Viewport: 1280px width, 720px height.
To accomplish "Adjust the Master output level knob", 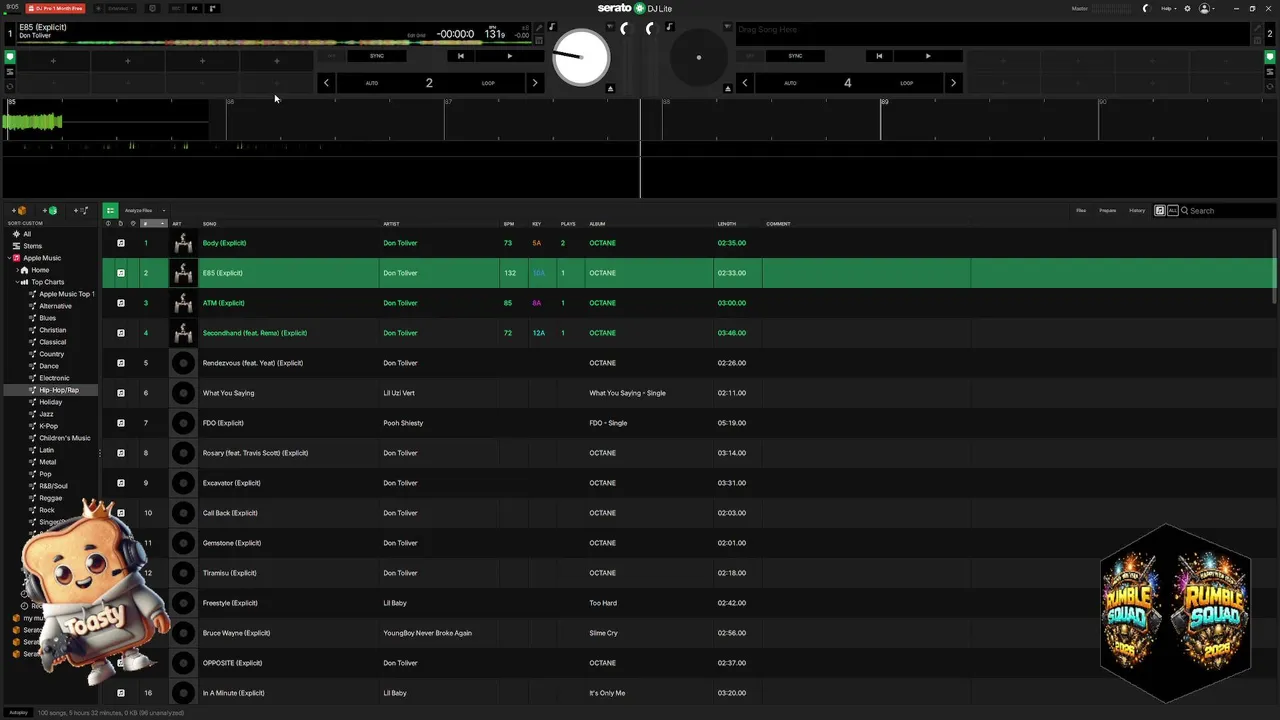I will [x=1146, y=8].
